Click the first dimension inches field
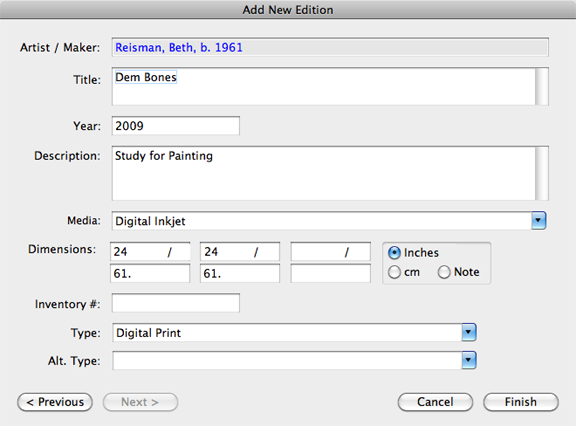576x426 pixels. pos(150,252)
